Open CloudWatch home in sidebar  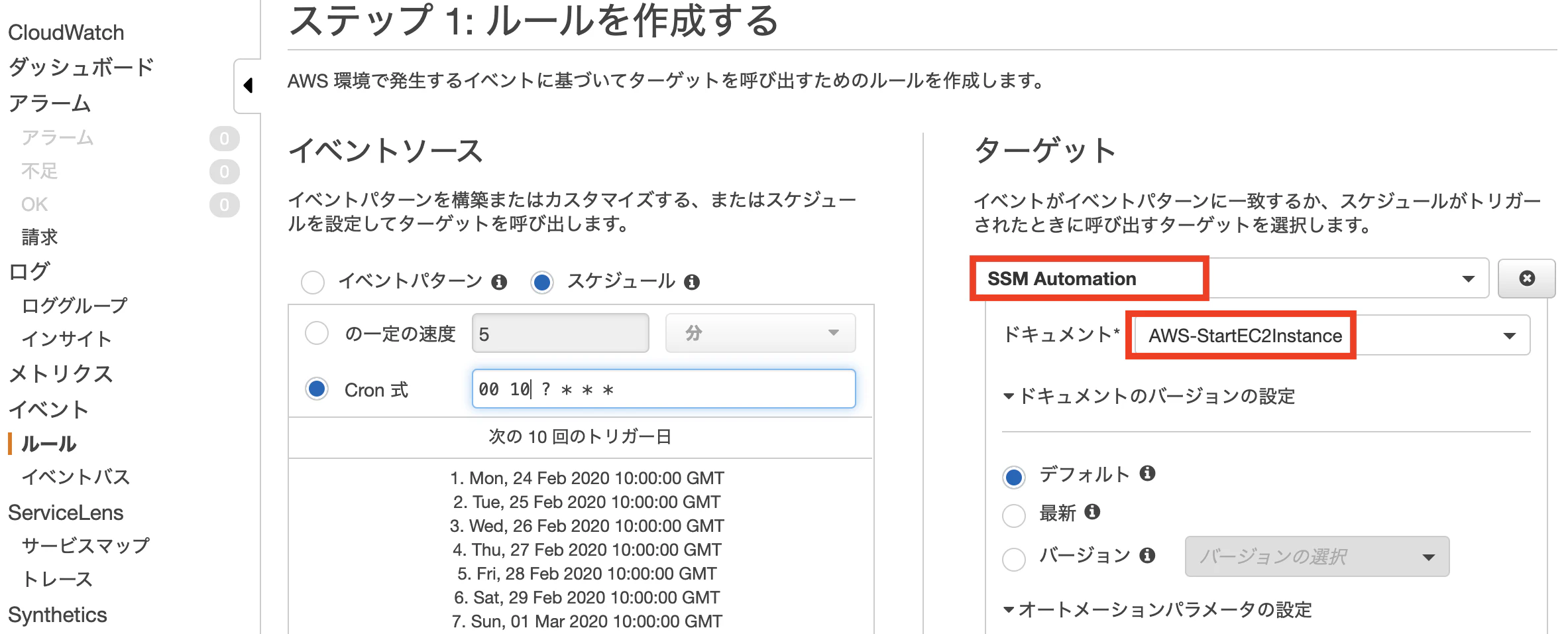(x=66, y=32)
